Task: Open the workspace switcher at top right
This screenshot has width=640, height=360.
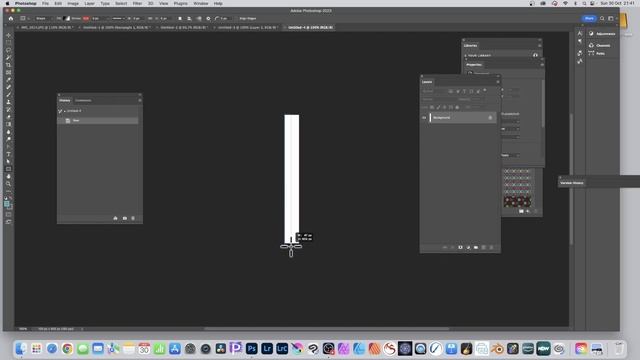Action: coord(611,18)
